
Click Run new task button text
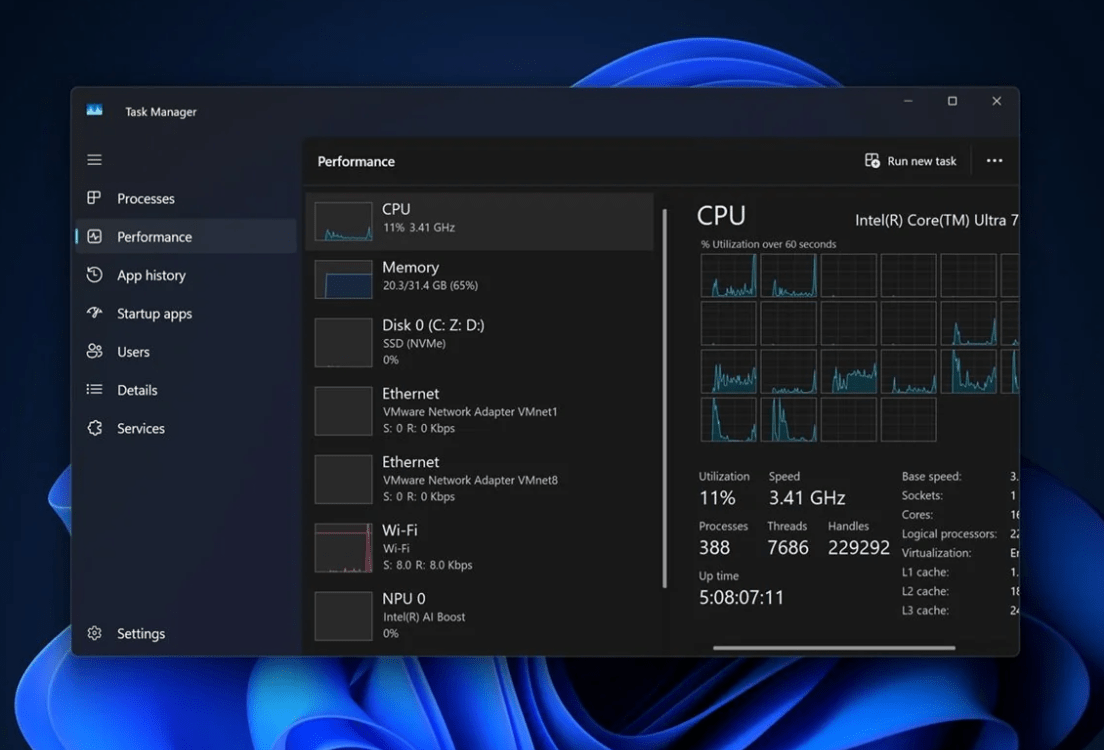coord(922,161)
